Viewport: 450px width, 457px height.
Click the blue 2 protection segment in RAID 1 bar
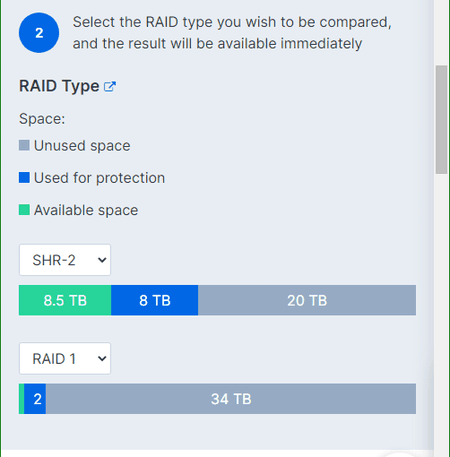[35, 399]
